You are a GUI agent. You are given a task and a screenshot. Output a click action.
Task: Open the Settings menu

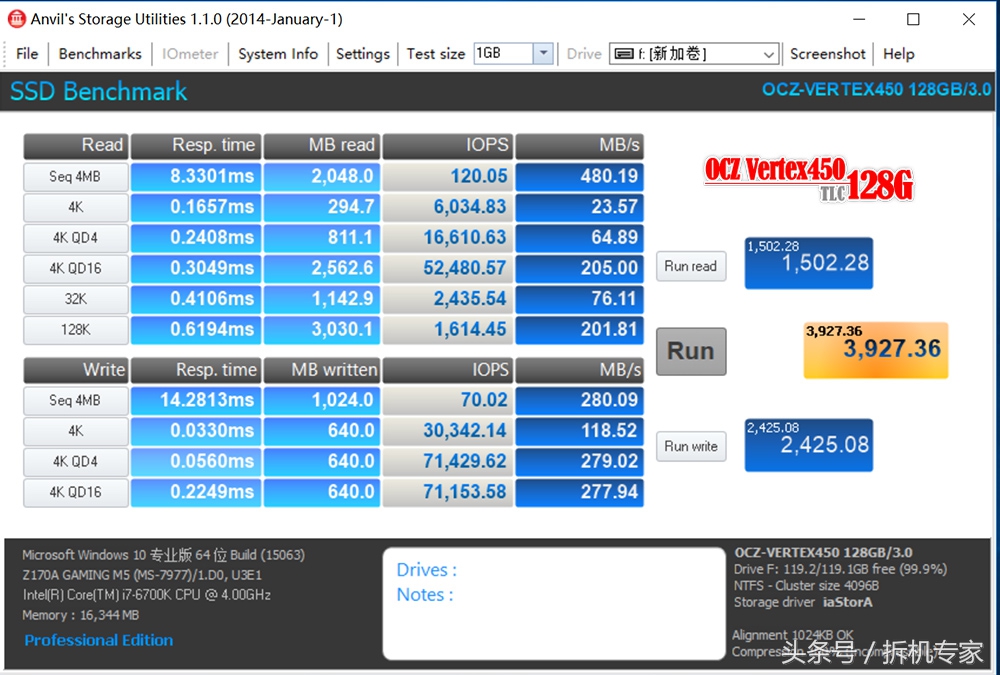tap(362, 54)
